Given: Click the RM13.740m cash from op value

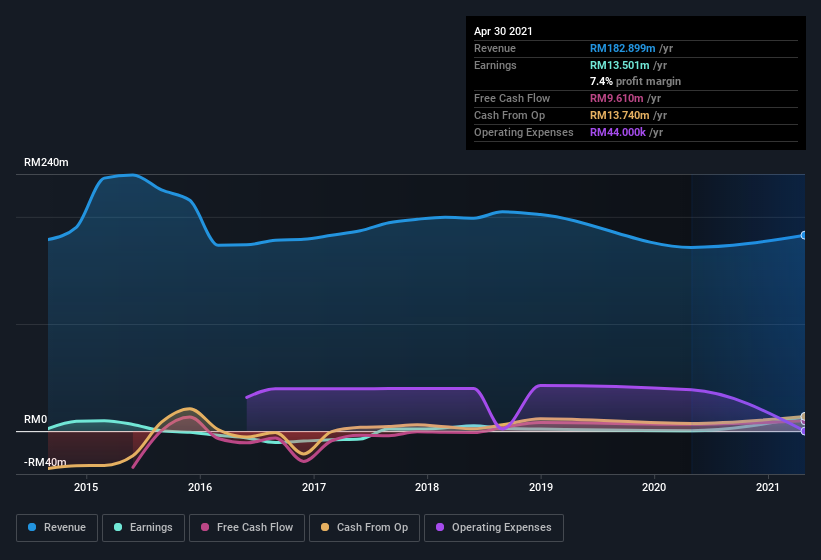Looking at the screenshot, I should coord(619,115).
